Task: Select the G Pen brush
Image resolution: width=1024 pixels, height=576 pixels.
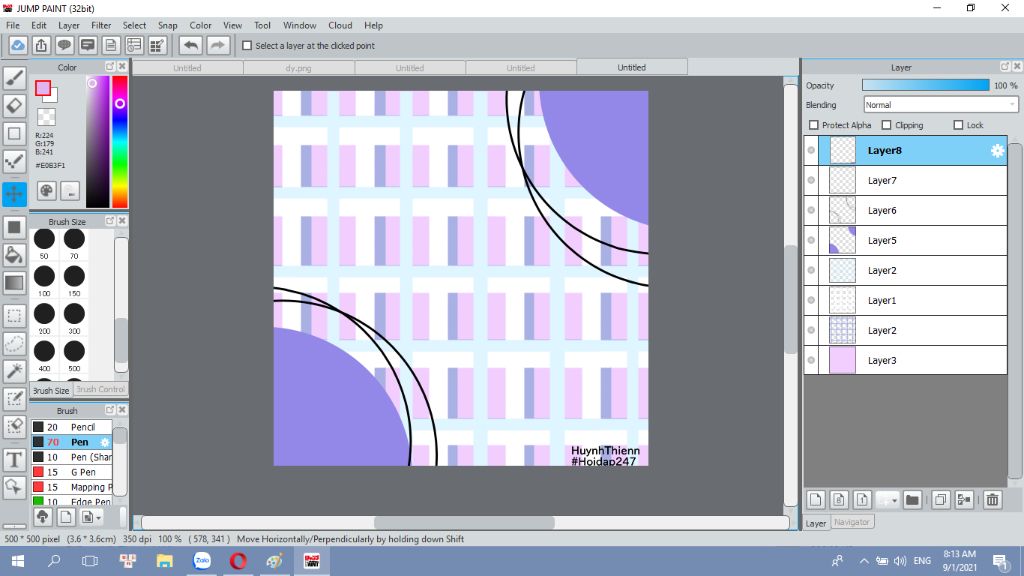Action: coord(72,472)
